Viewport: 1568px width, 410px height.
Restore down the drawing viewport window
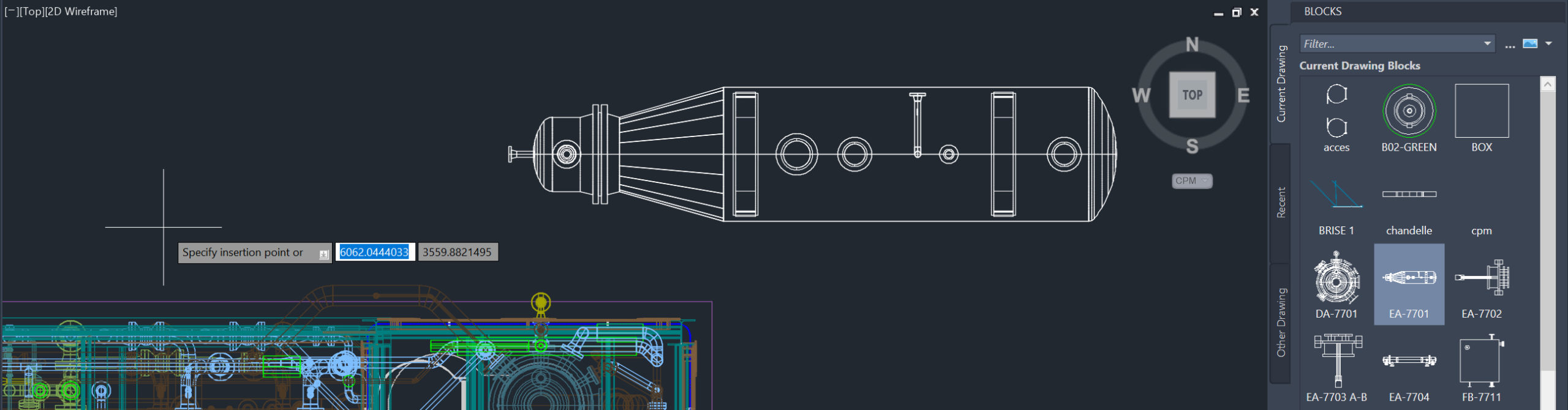coord(1237,12)
